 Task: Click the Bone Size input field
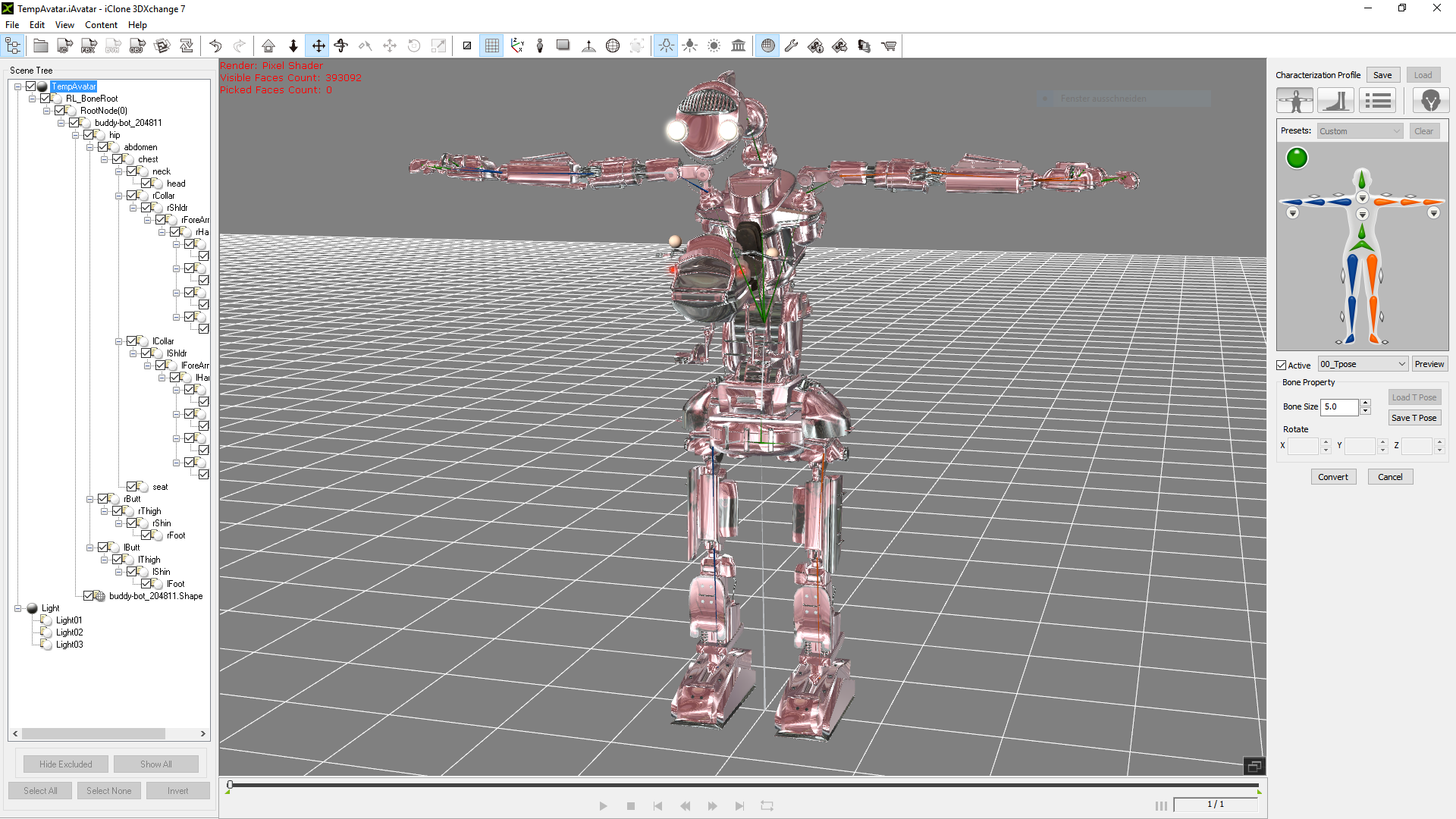1339,407
